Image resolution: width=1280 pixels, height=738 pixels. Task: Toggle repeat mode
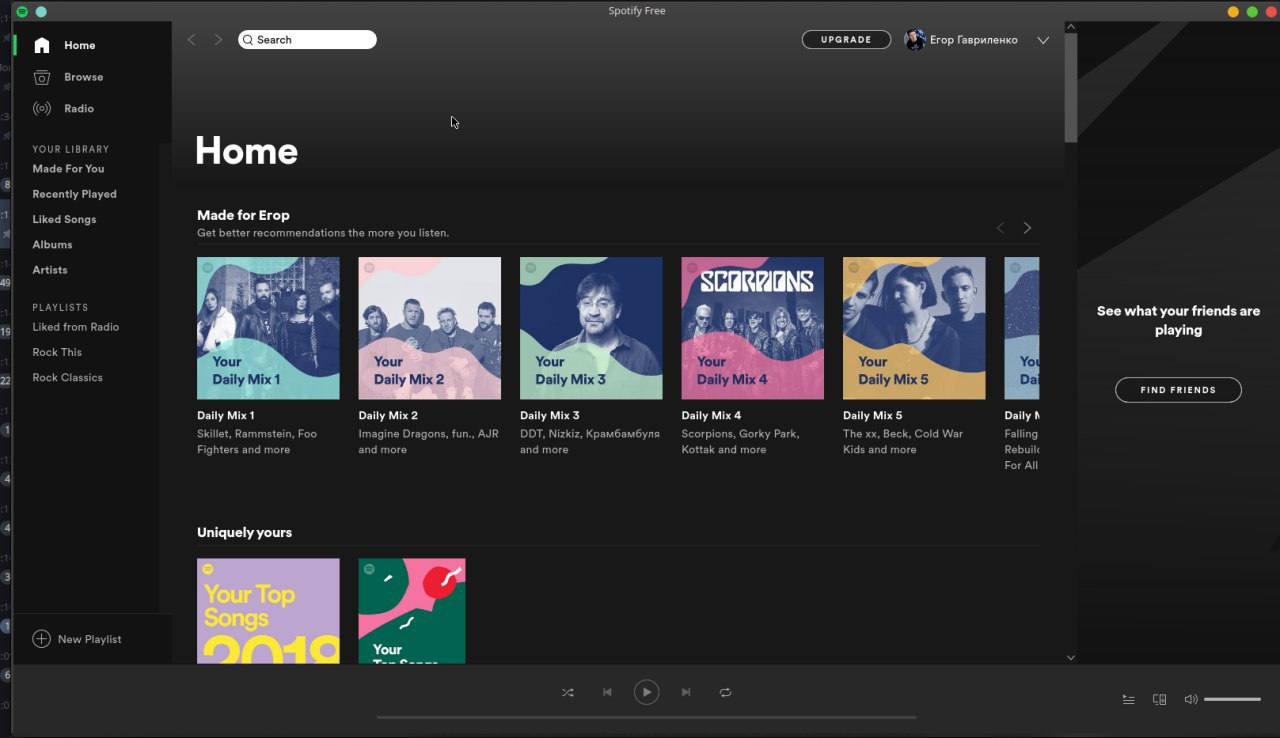pos(726,692)
